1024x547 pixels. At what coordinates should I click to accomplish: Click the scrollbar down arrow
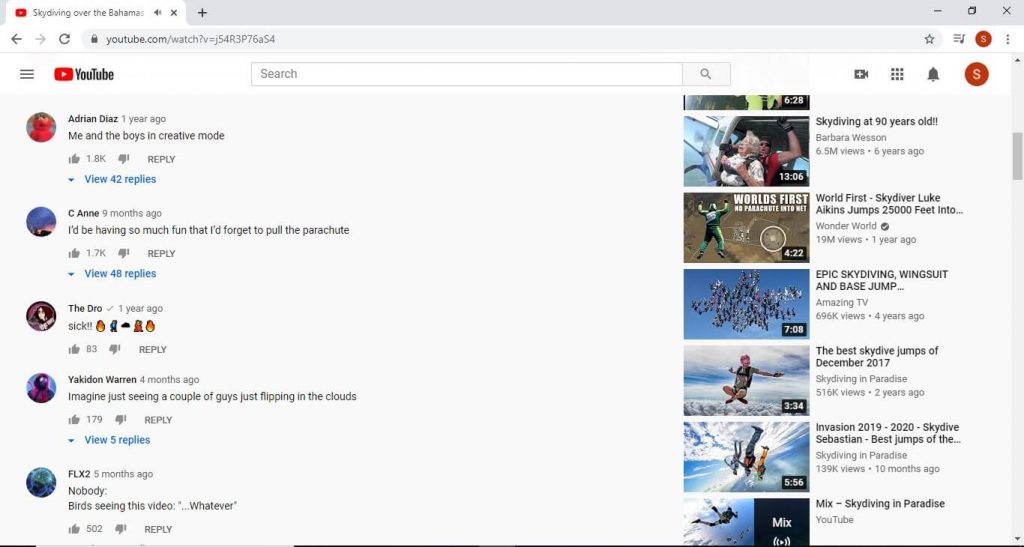pyautogui.click(x=1017, y=539)
